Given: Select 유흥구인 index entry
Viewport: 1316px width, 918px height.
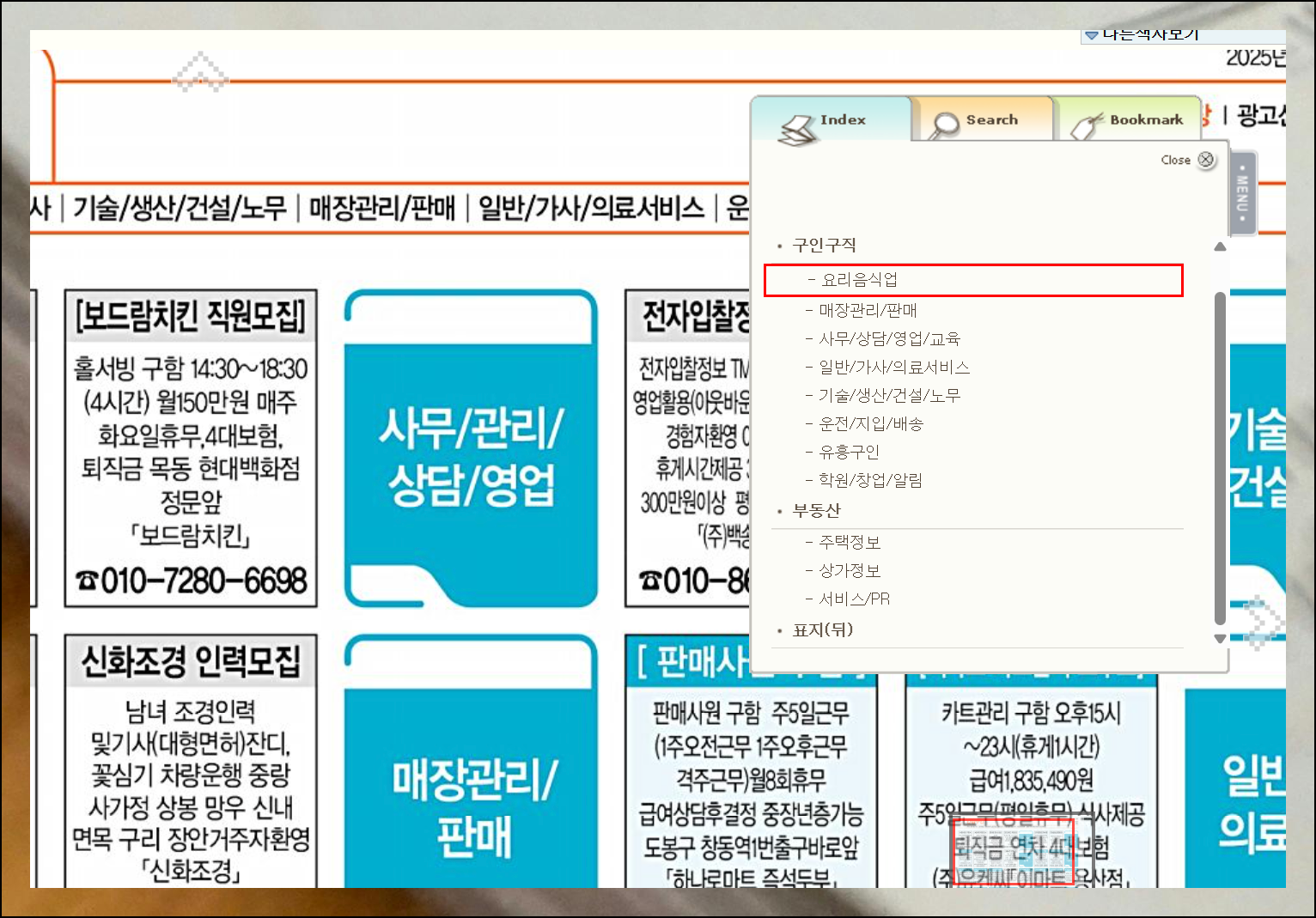Looking at the screenshot, I should [849, 452].
